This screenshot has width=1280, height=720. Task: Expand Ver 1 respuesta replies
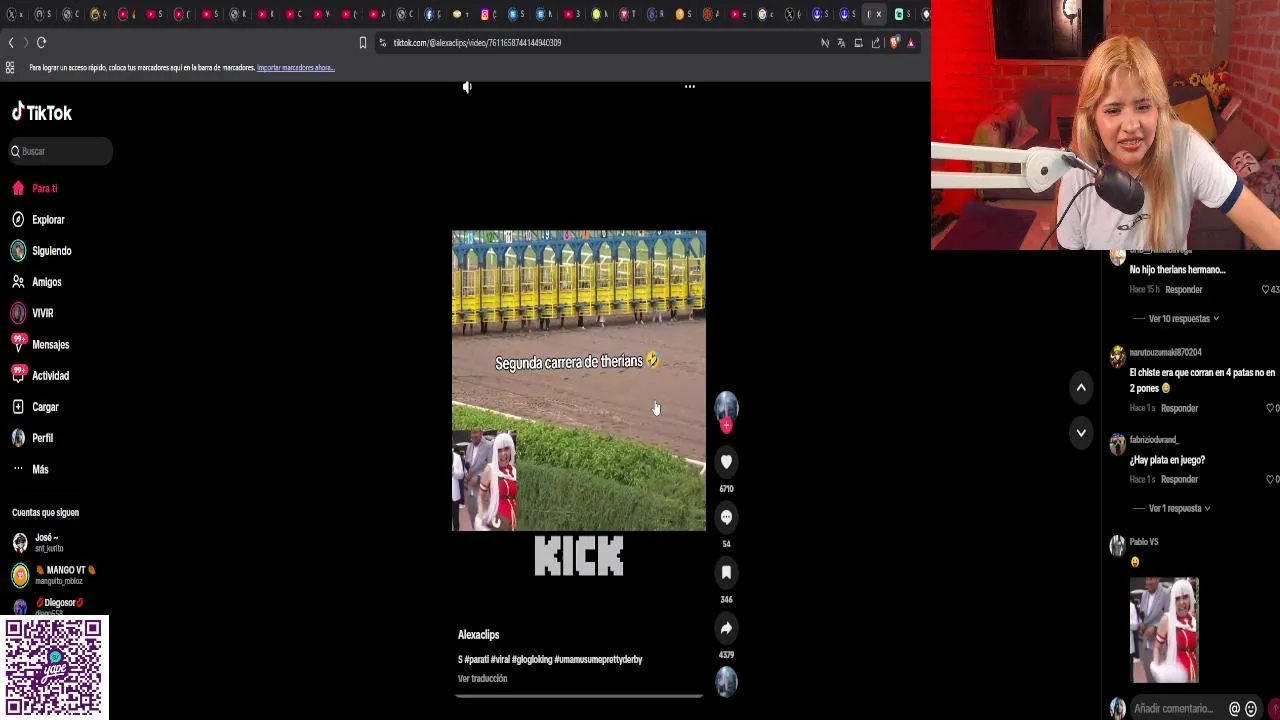coord(1179,509)
